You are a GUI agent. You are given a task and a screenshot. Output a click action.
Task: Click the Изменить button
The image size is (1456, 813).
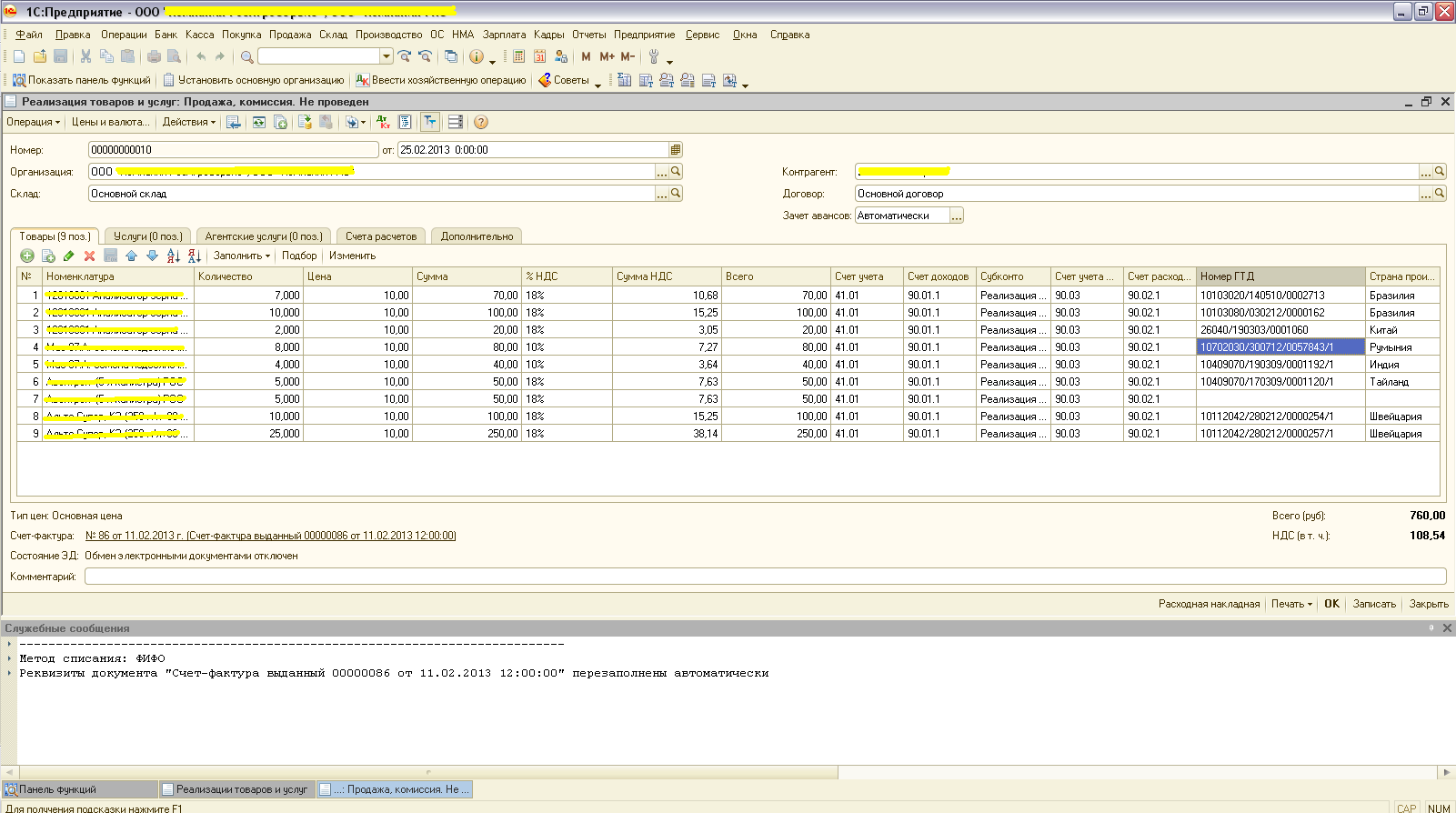(x=352, y=256)
